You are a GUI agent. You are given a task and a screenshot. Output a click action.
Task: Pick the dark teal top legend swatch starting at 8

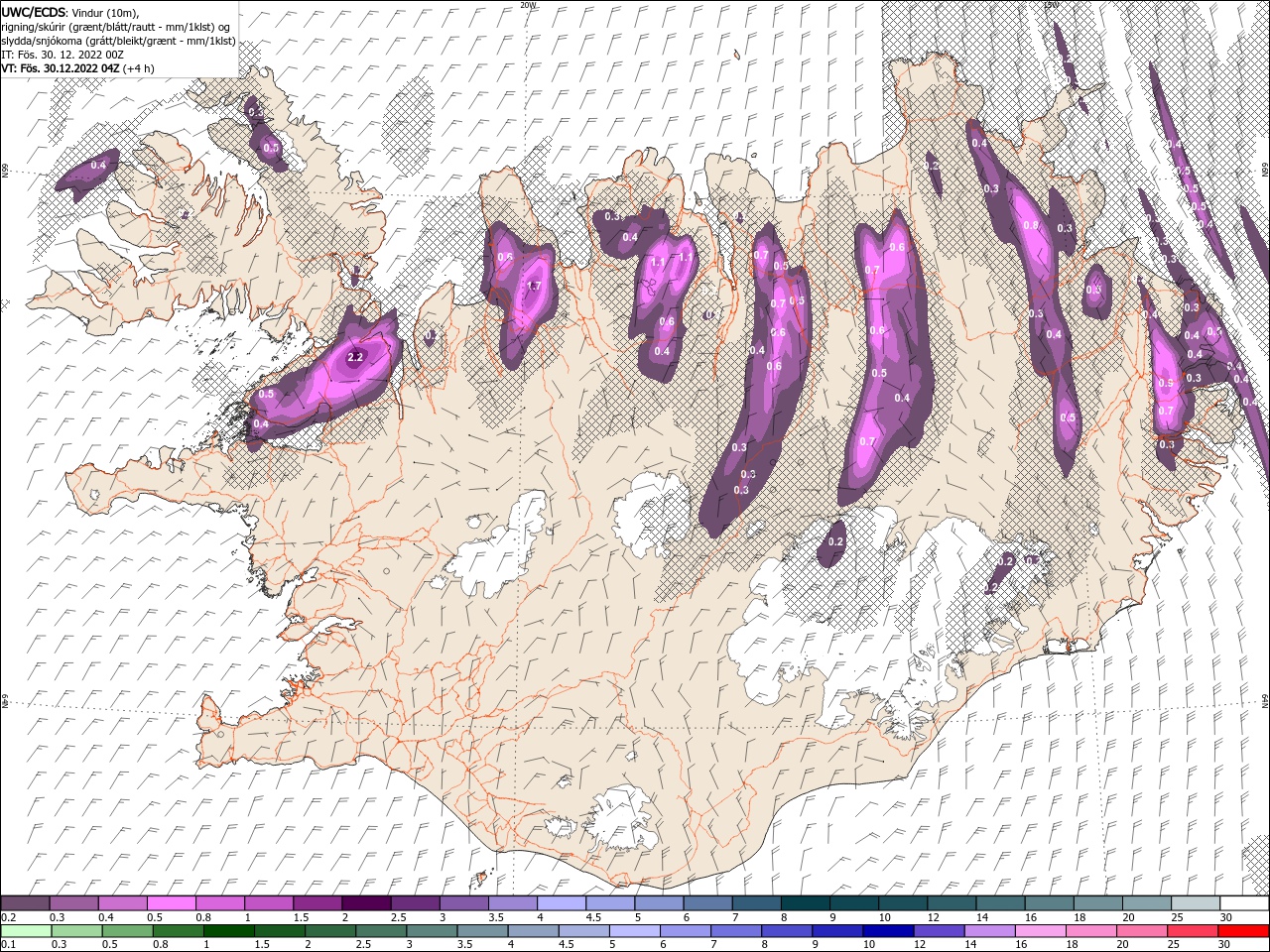[x=805, y=903]
